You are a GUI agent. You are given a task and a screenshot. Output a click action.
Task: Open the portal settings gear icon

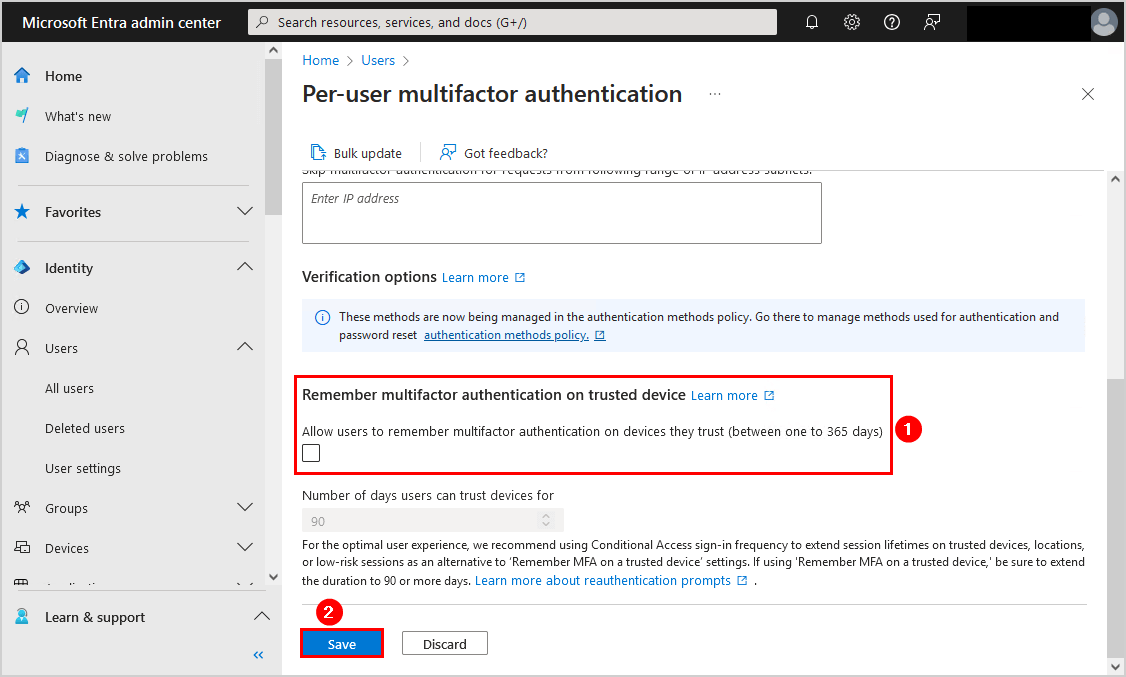pyautogui.click(x=852, y=22)
